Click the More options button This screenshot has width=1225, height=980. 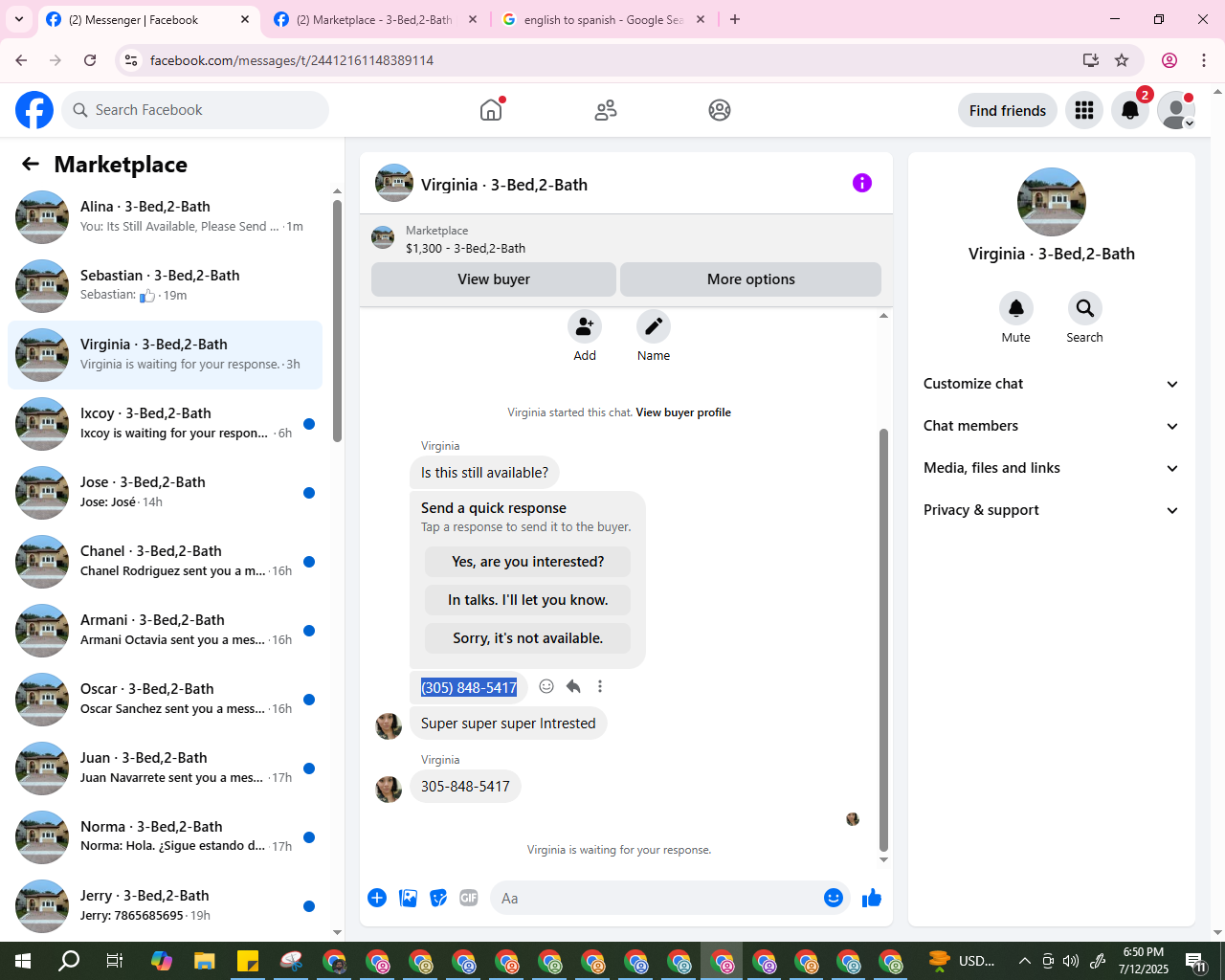pos(751,279)
